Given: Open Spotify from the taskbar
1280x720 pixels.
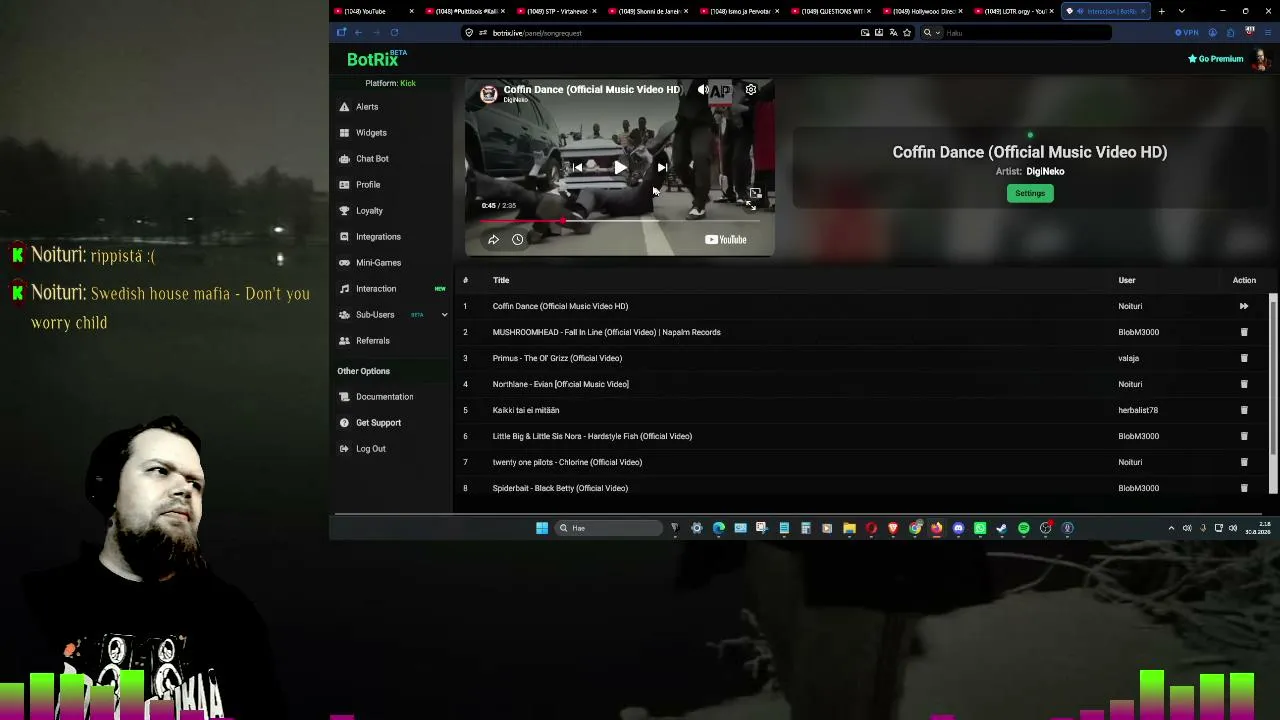Looking at the screenshot, I should point(1024,528).
